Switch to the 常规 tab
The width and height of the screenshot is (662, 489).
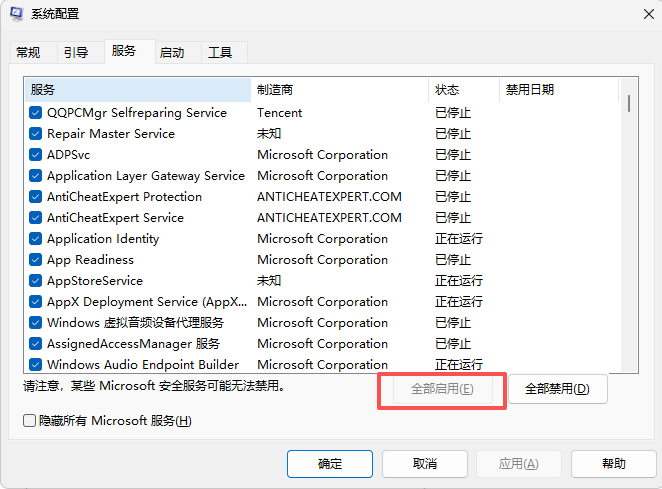28,53
